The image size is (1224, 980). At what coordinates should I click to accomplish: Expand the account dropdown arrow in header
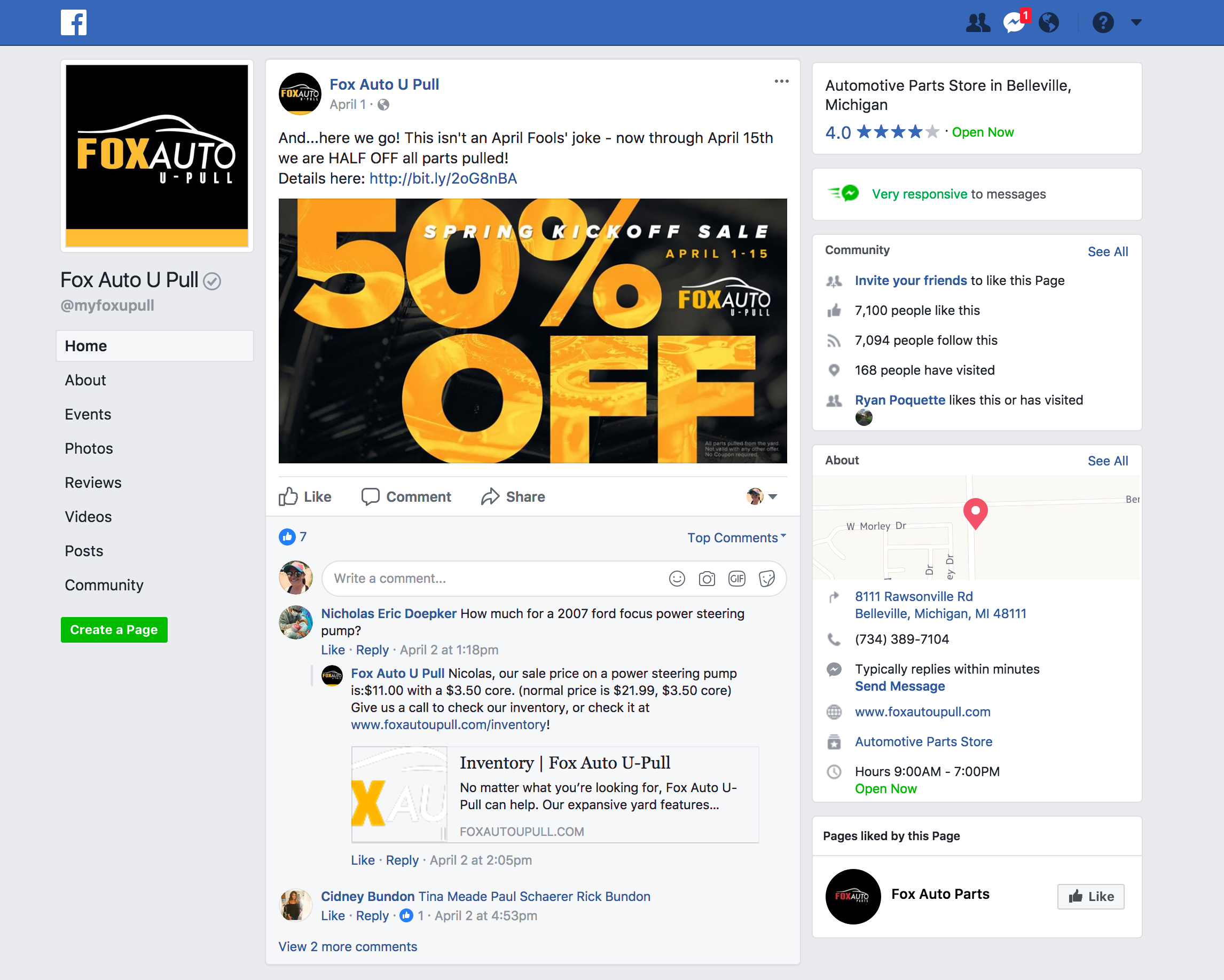pos(1136,23)
